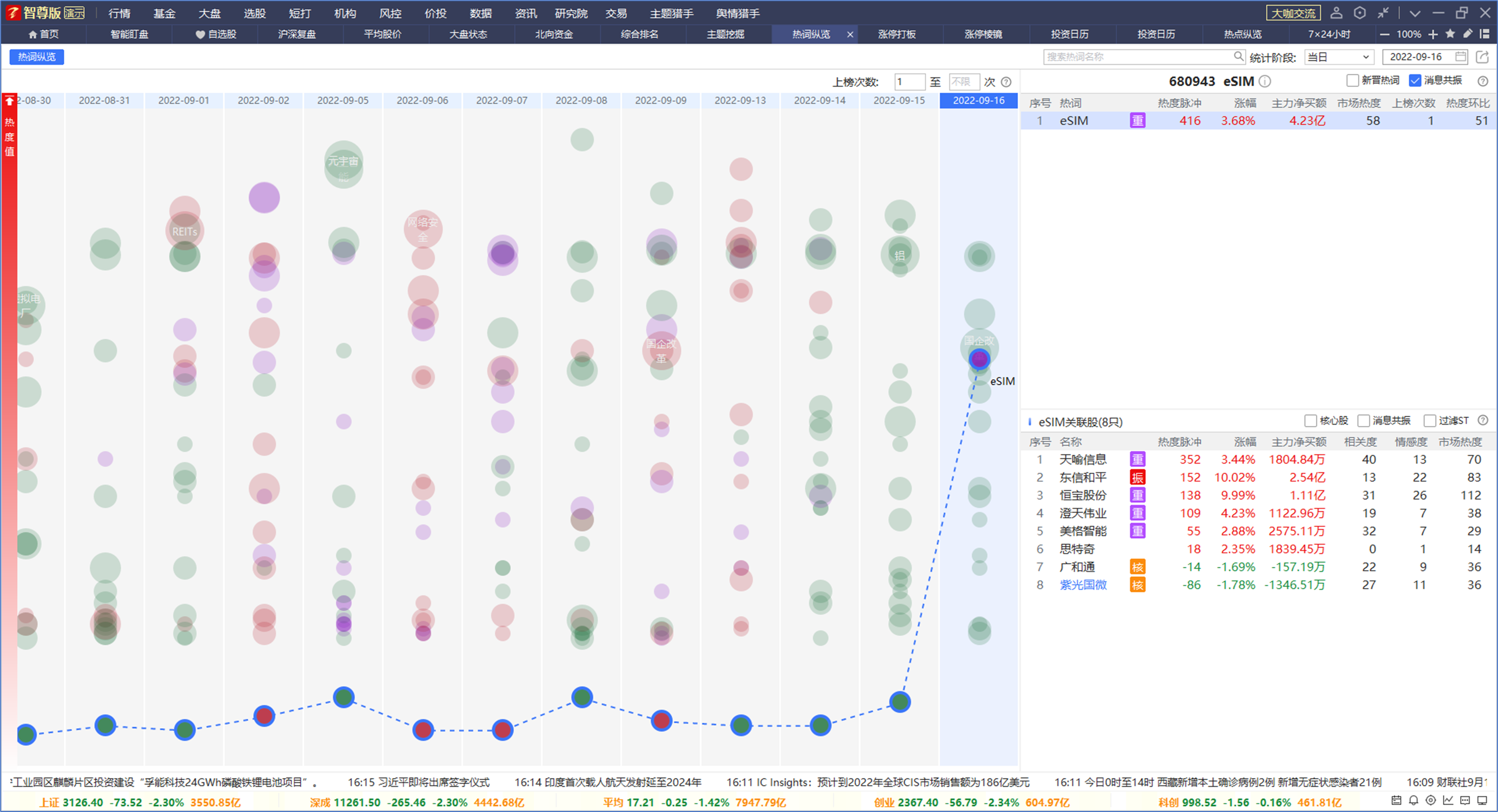Click the star favorites icon in tab bar

pyautogui.click(x=1450, y=34)
